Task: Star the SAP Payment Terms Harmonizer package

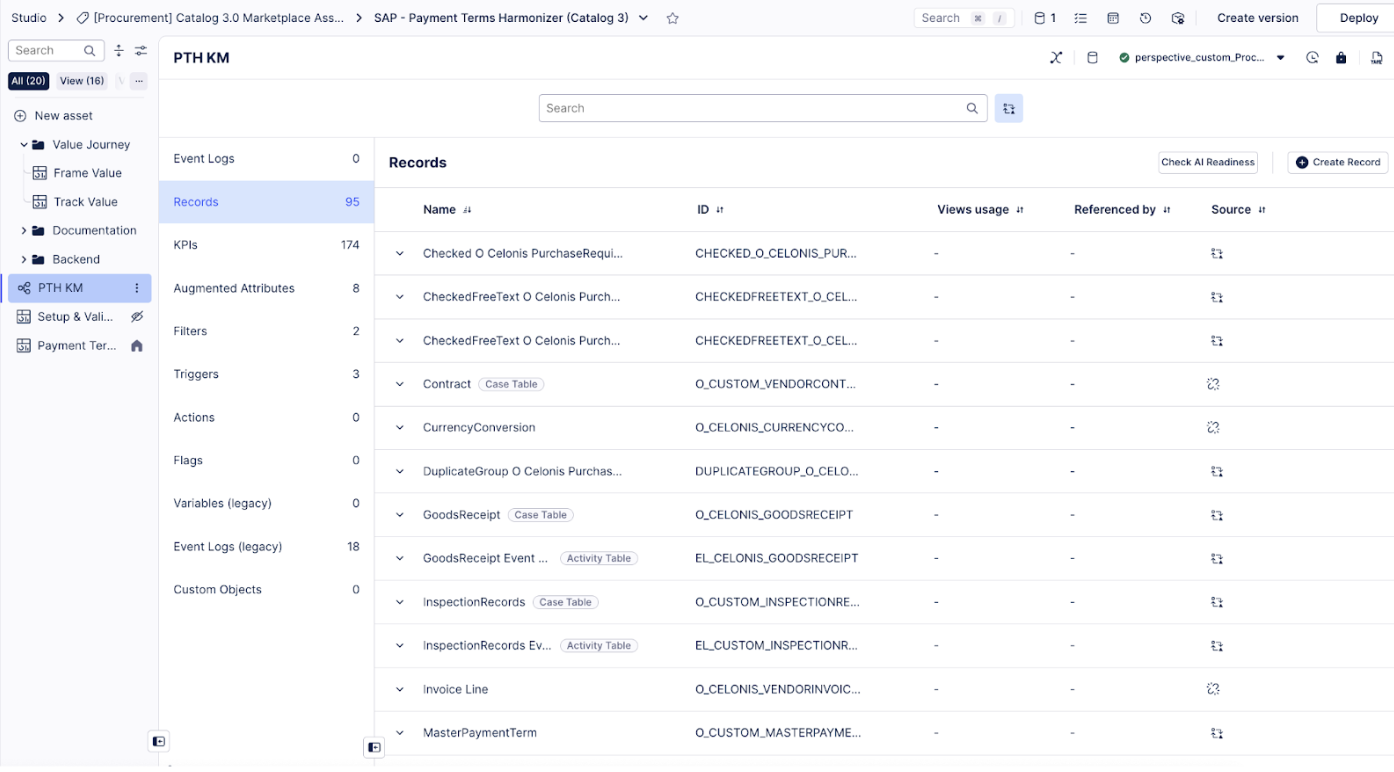Action: (x=673, y=18)
